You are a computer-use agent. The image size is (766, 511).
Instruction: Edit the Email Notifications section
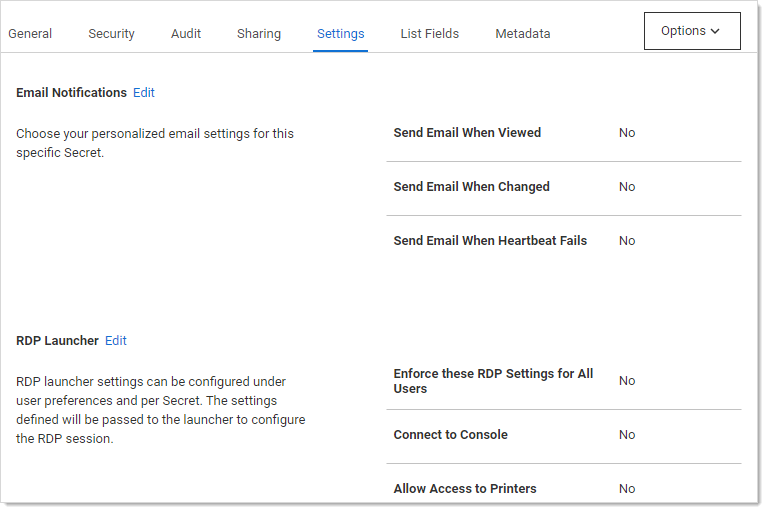144,93
